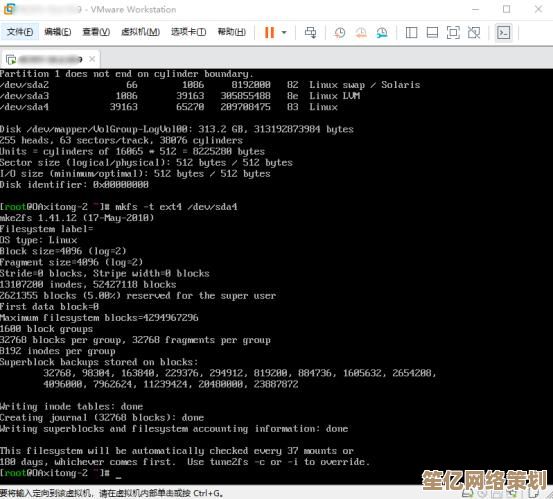Image resolution: width=553 pixels, height=499 pixels.
Task: Revert virtual machine to previous snapshot
Action: pos(361,32)
